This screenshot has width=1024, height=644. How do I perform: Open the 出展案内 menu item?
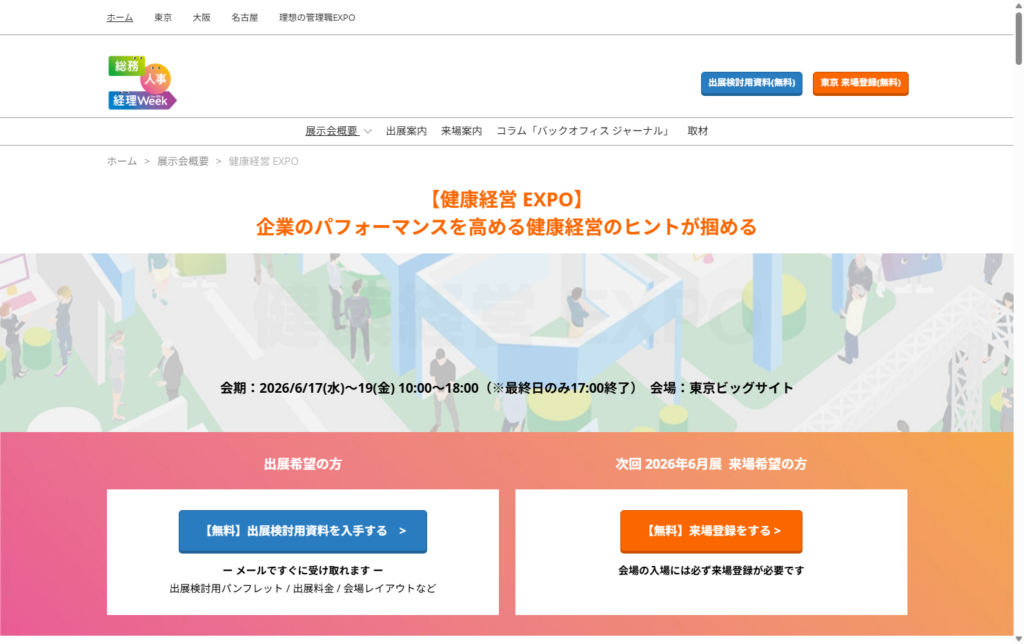coord(406,131)
